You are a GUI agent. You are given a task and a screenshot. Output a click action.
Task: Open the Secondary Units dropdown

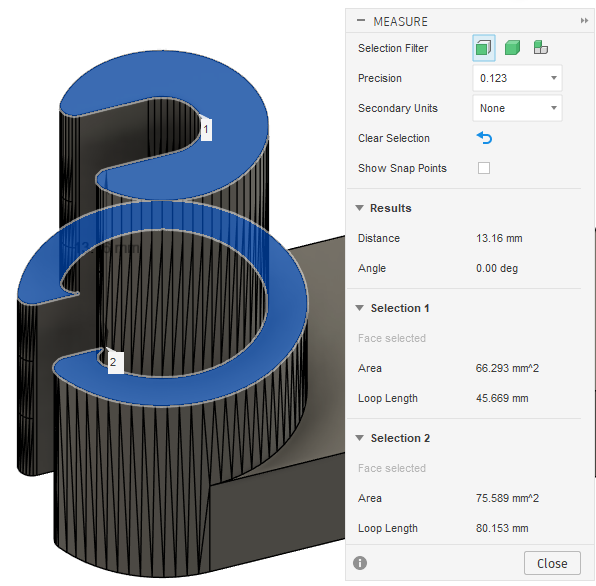tap(517, 108)
